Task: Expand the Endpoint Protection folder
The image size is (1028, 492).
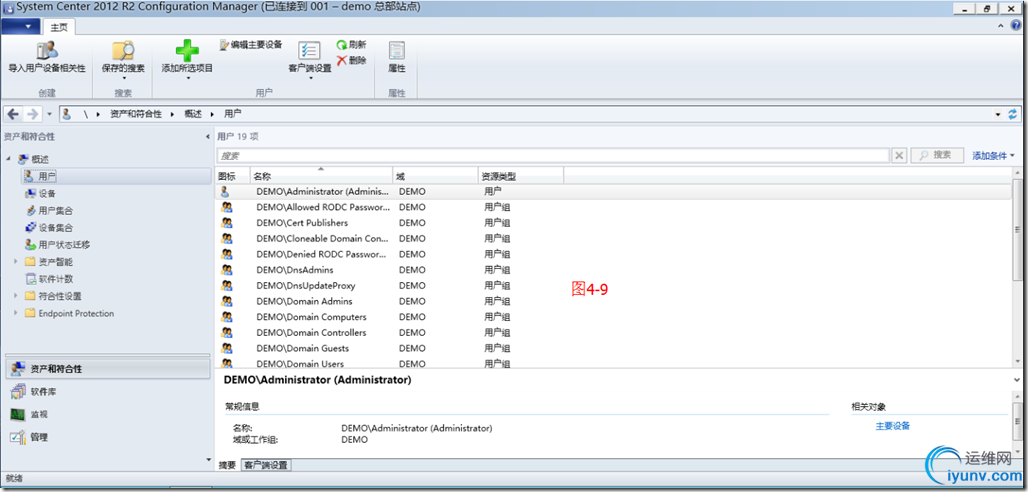Action: click(x=16, y=313)
